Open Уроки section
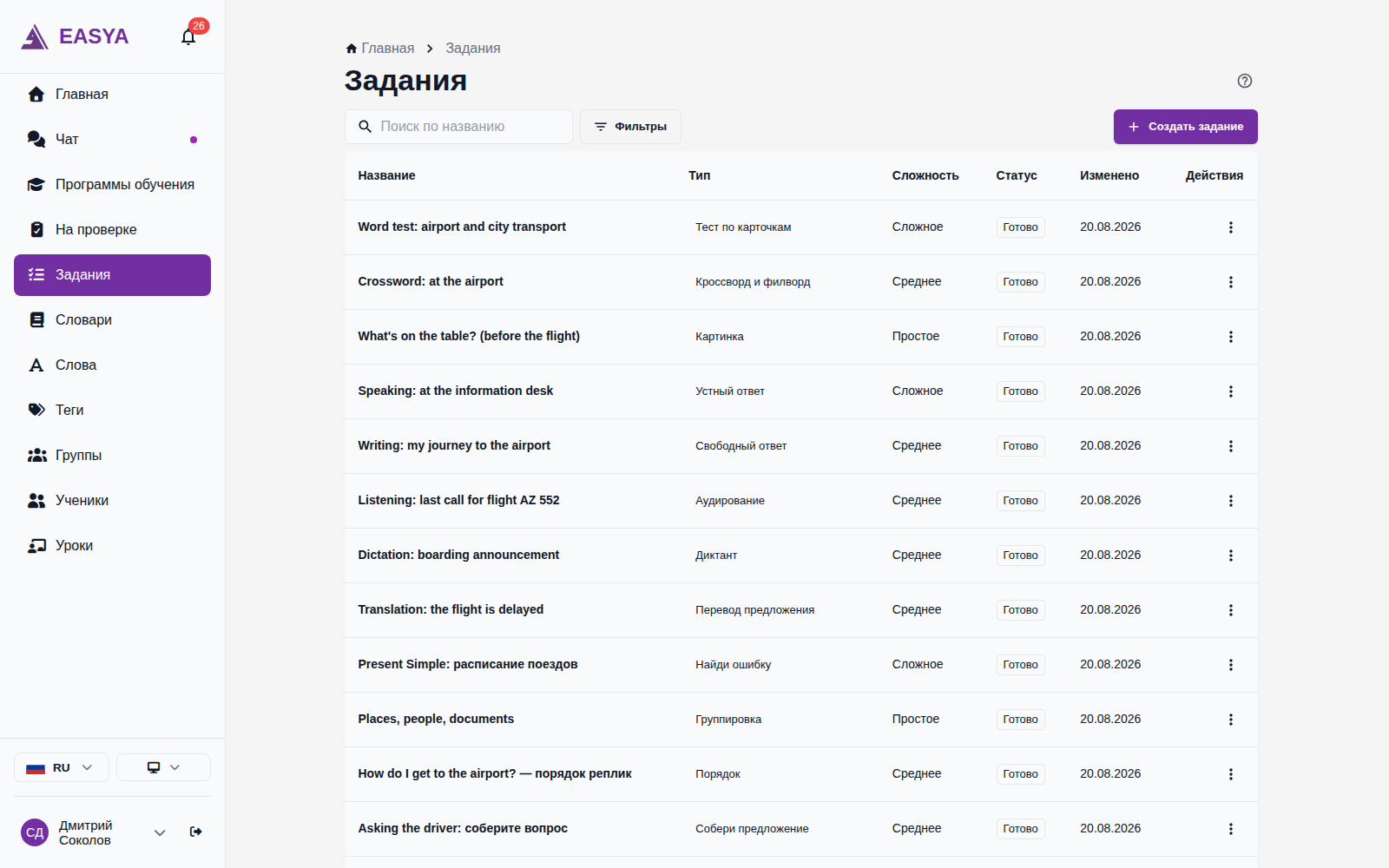Screen dimensions: 1389x868 coord(112,546)
